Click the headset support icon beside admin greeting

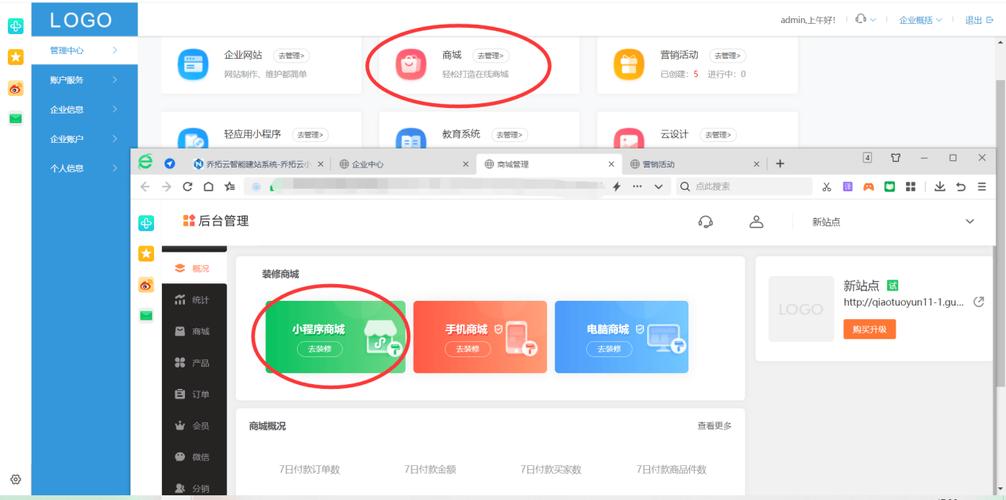[861, 19]
